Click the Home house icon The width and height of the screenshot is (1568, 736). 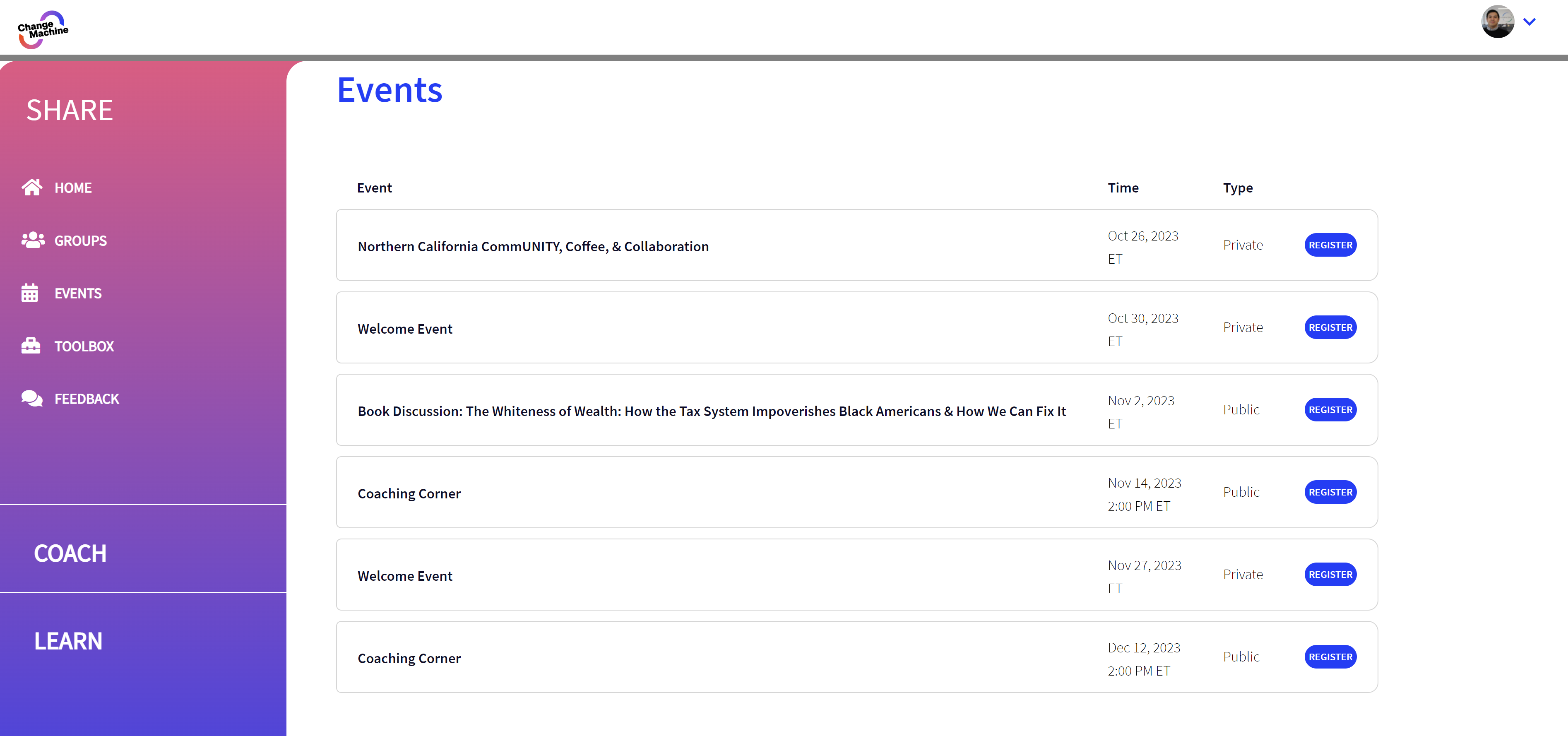tap(31, 188)
